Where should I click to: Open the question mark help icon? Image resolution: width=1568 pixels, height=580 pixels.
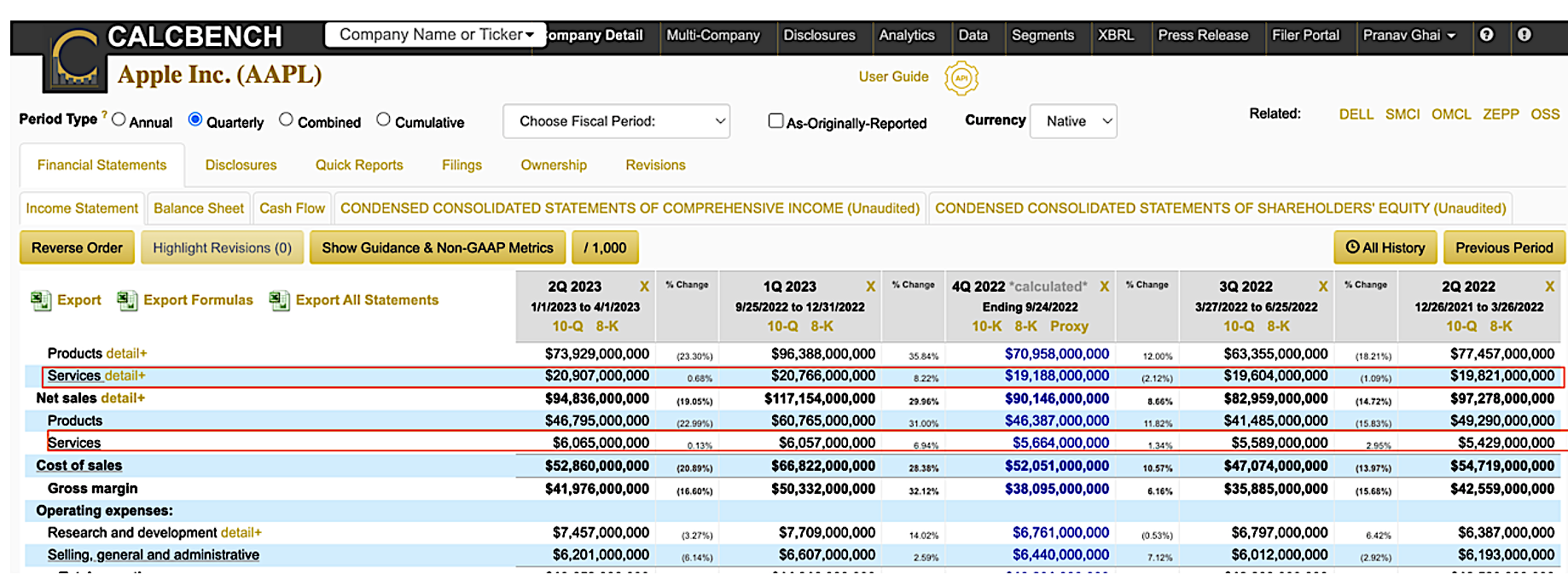pos(1486,35)
